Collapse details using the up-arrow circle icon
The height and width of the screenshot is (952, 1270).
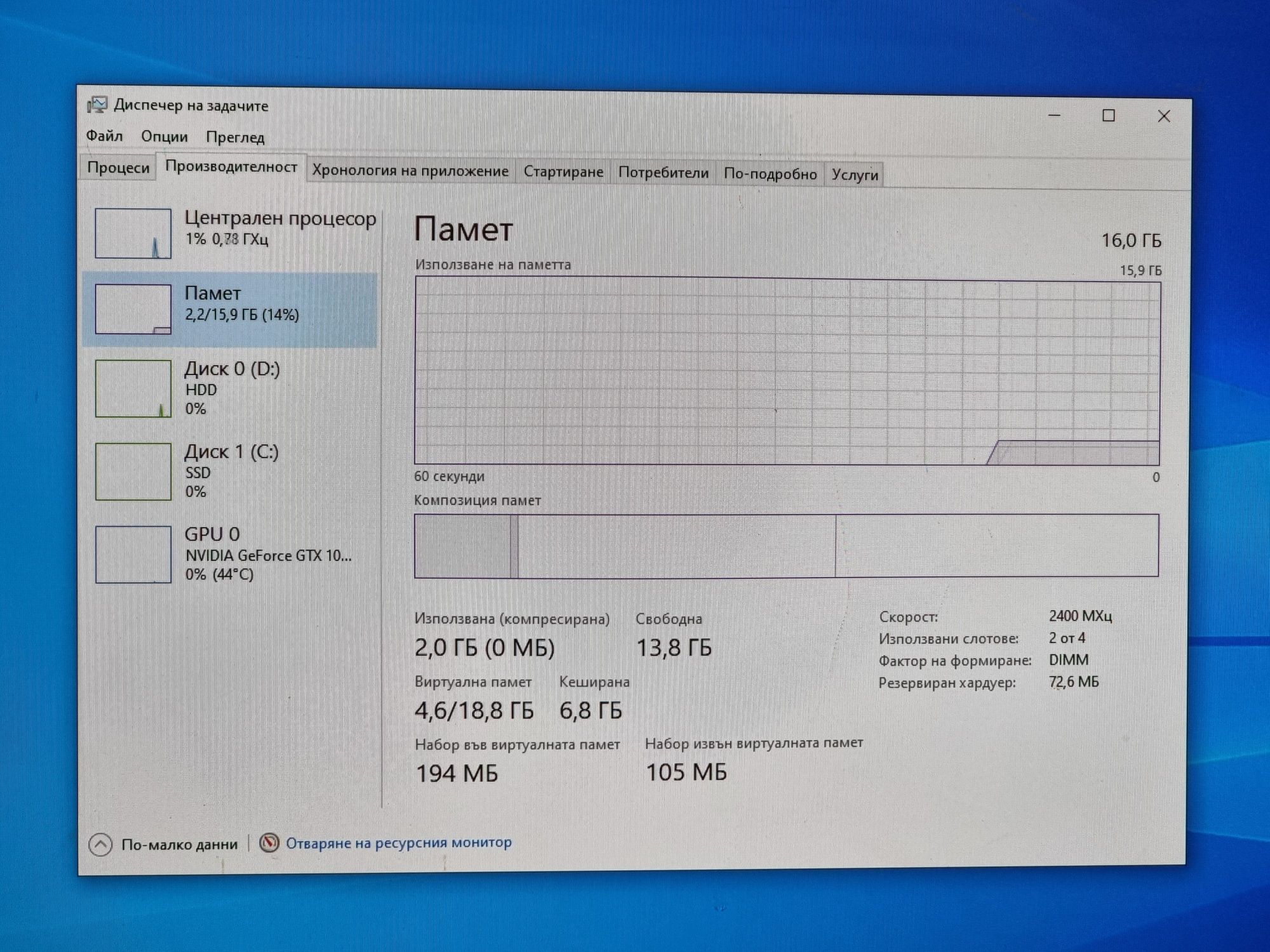100,845
